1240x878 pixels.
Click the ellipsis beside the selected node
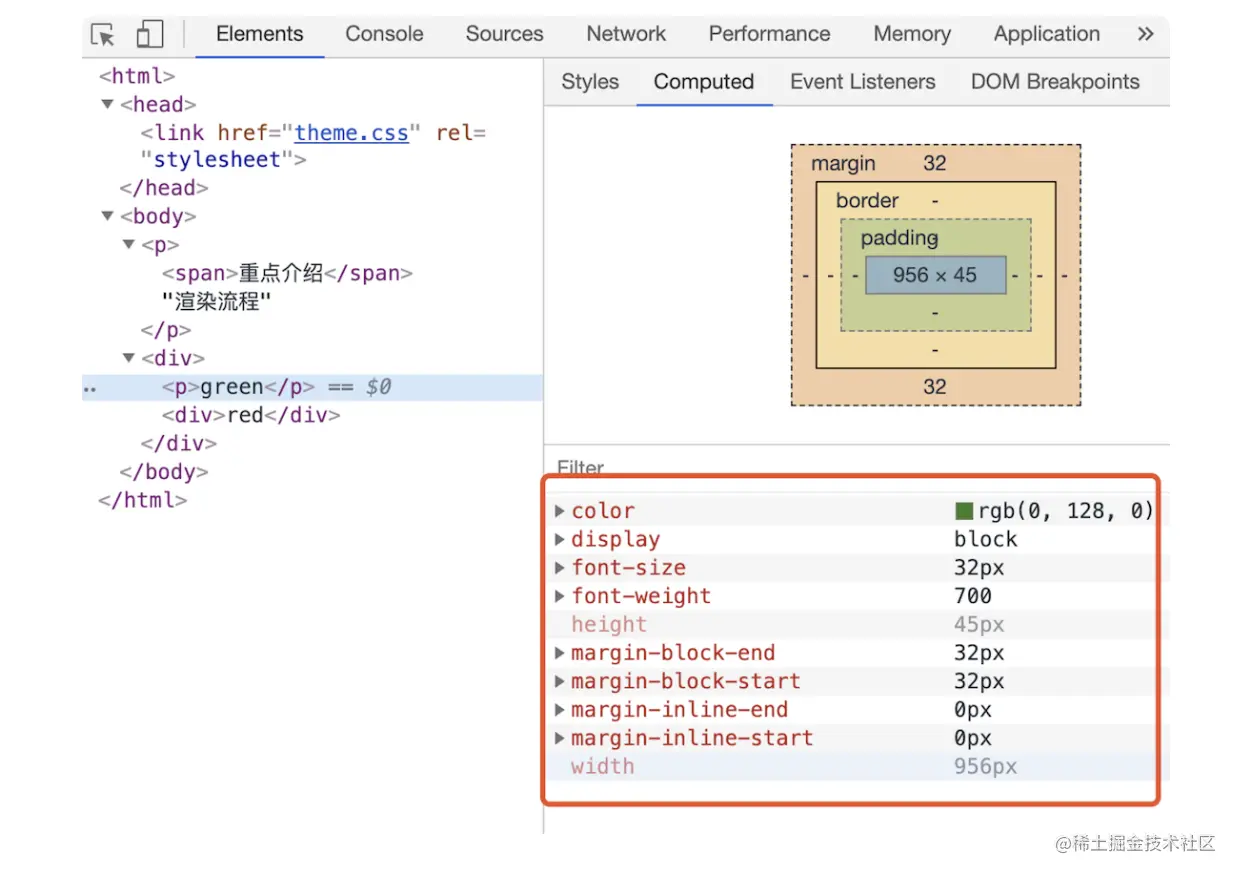pyautogui.click(x=90, y=388)
